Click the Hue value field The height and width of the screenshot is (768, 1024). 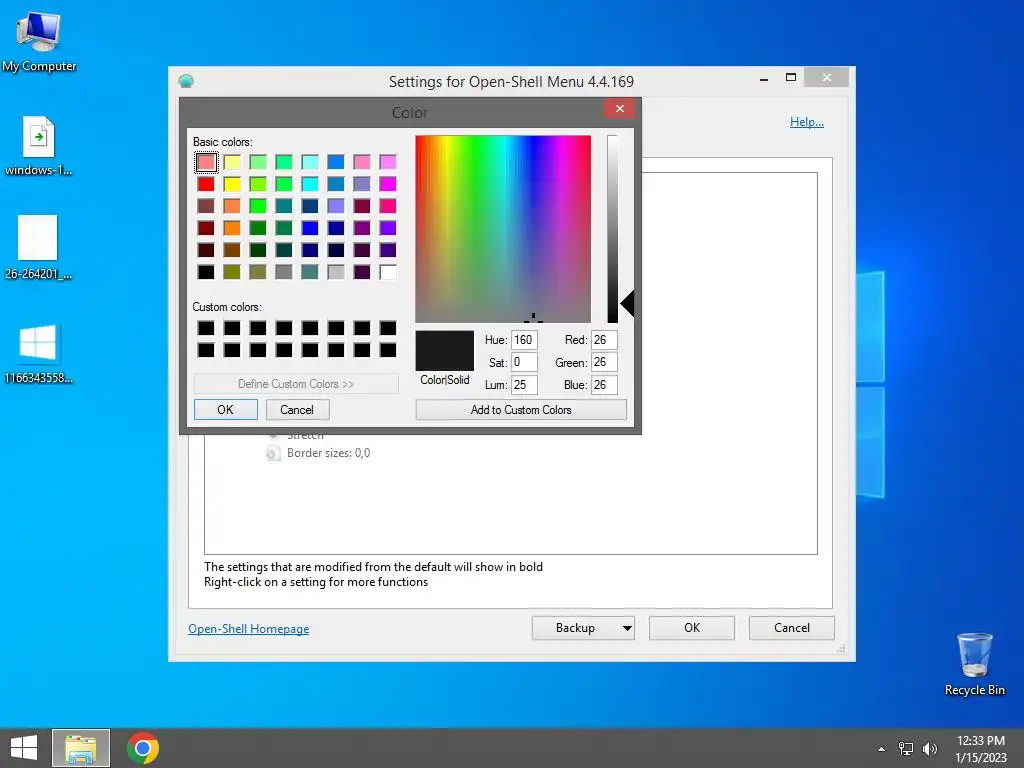(524, 340)
